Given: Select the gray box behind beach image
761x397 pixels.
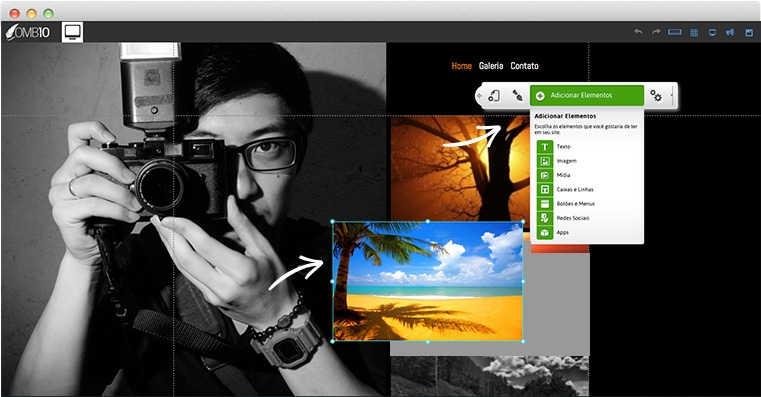Looking at the screenshot, I should (556, 303).
